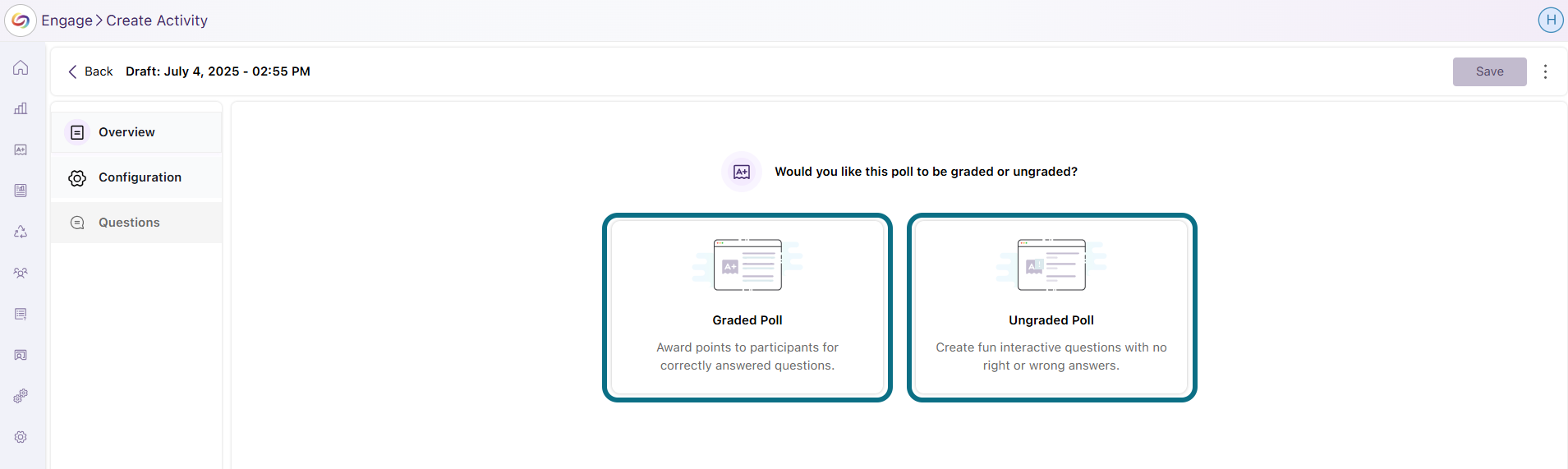Viewport: 1568px width, 469px height.
Task: Click the app logo at top left
Action: click(21, 21)
